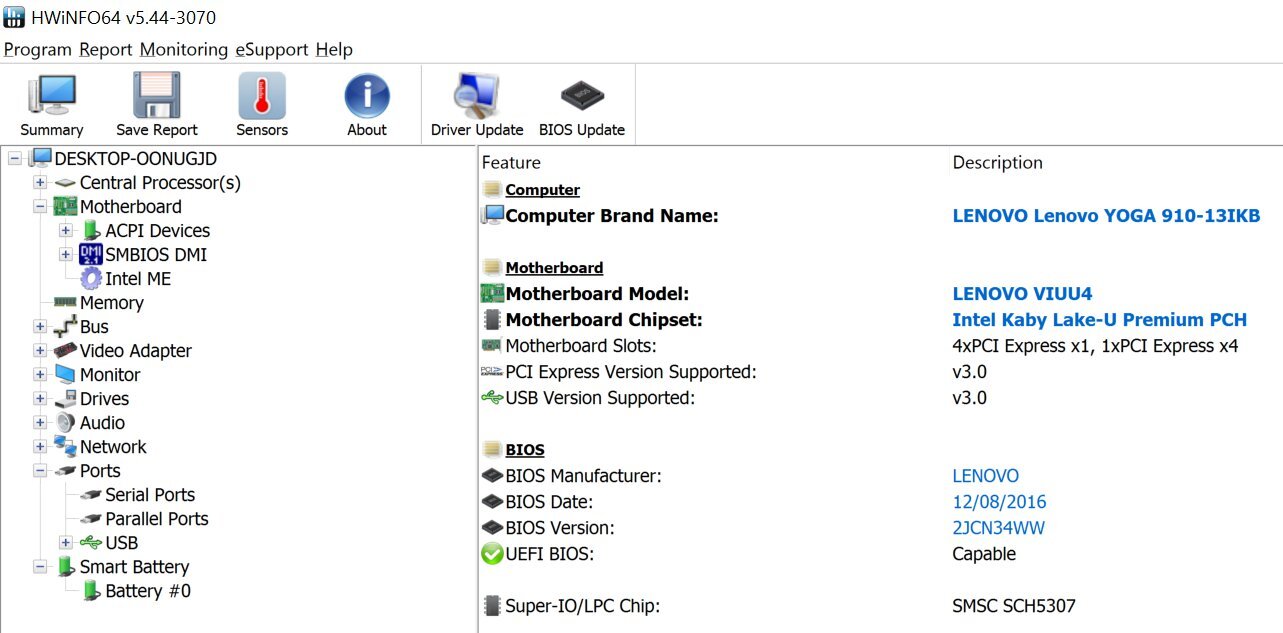Open the Report menu
1283x633 pixels.
[105, 49]
